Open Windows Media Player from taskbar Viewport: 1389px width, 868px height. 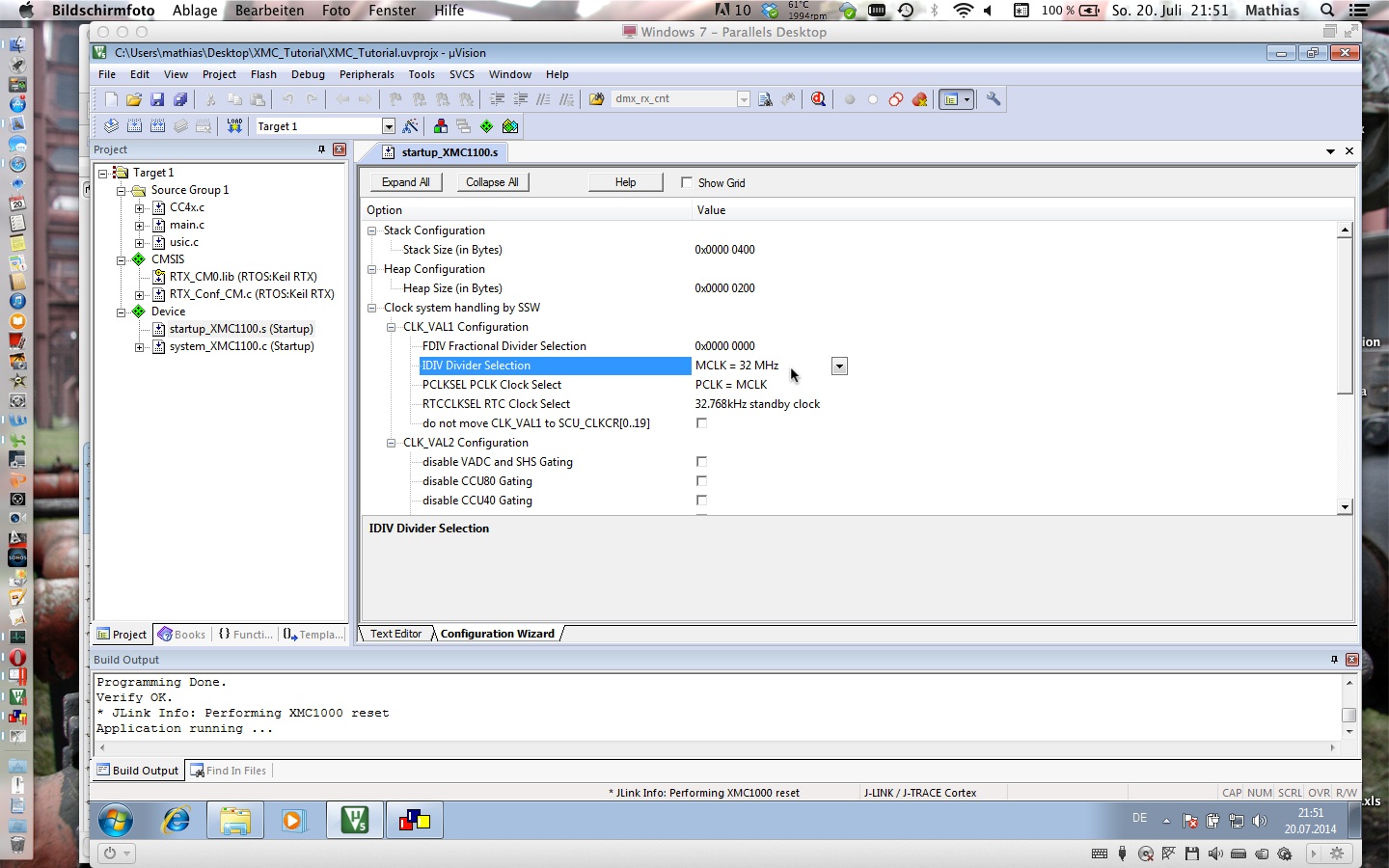(x=293, y=821)
